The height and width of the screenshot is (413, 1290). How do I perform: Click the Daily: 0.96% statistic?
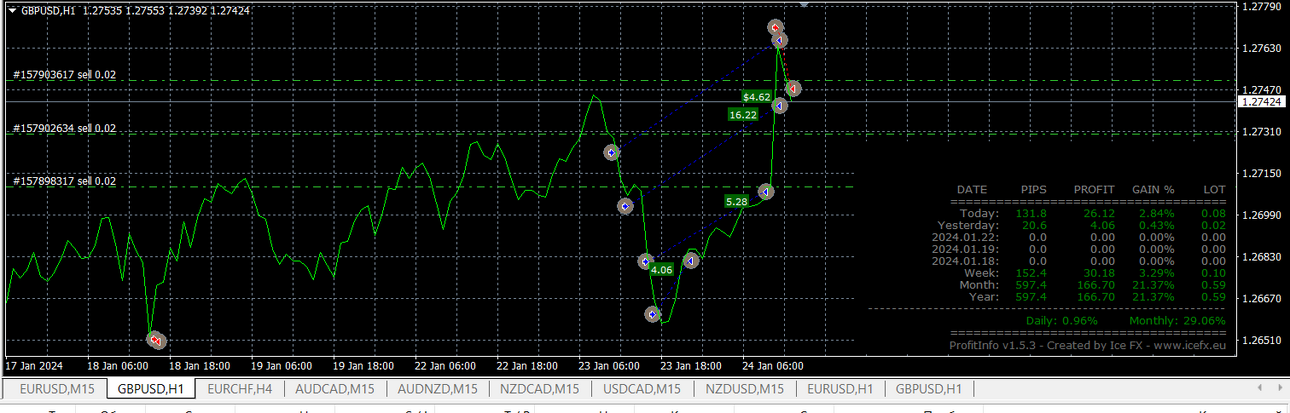(x=1062, y=321)
